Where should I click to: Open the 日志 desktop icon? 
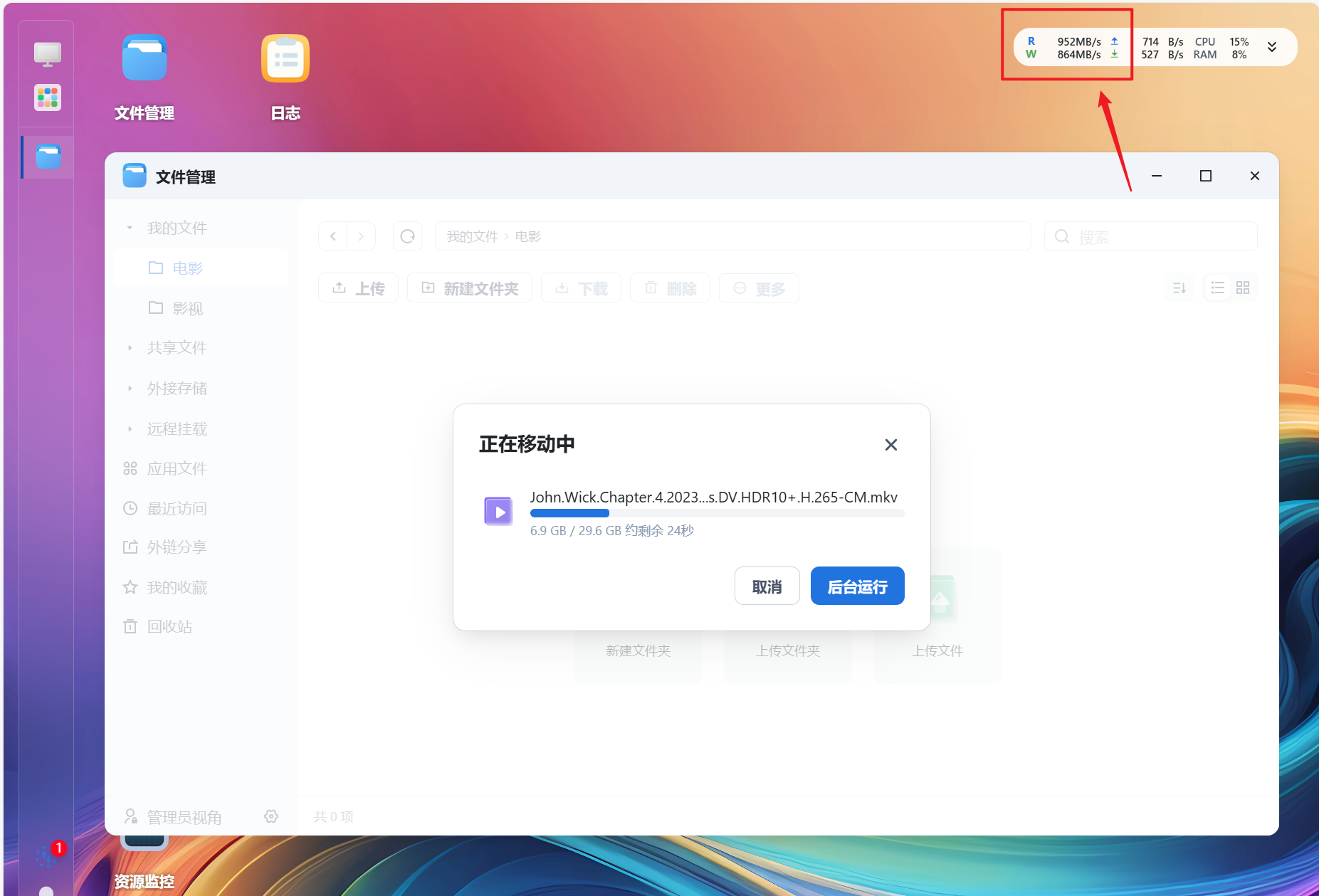pos(285,58)
